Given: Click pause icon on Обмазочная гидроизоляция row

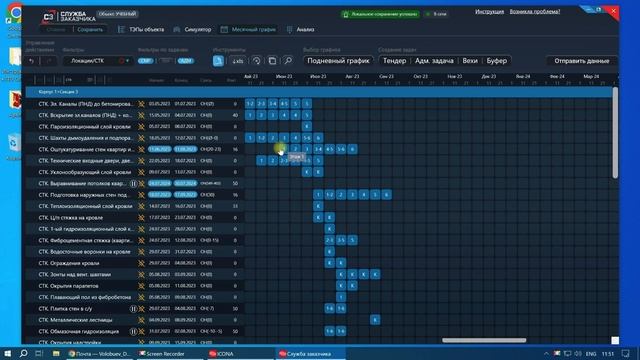Looking at the screenshot, I should pyautogui.click(x=133, y=331).
